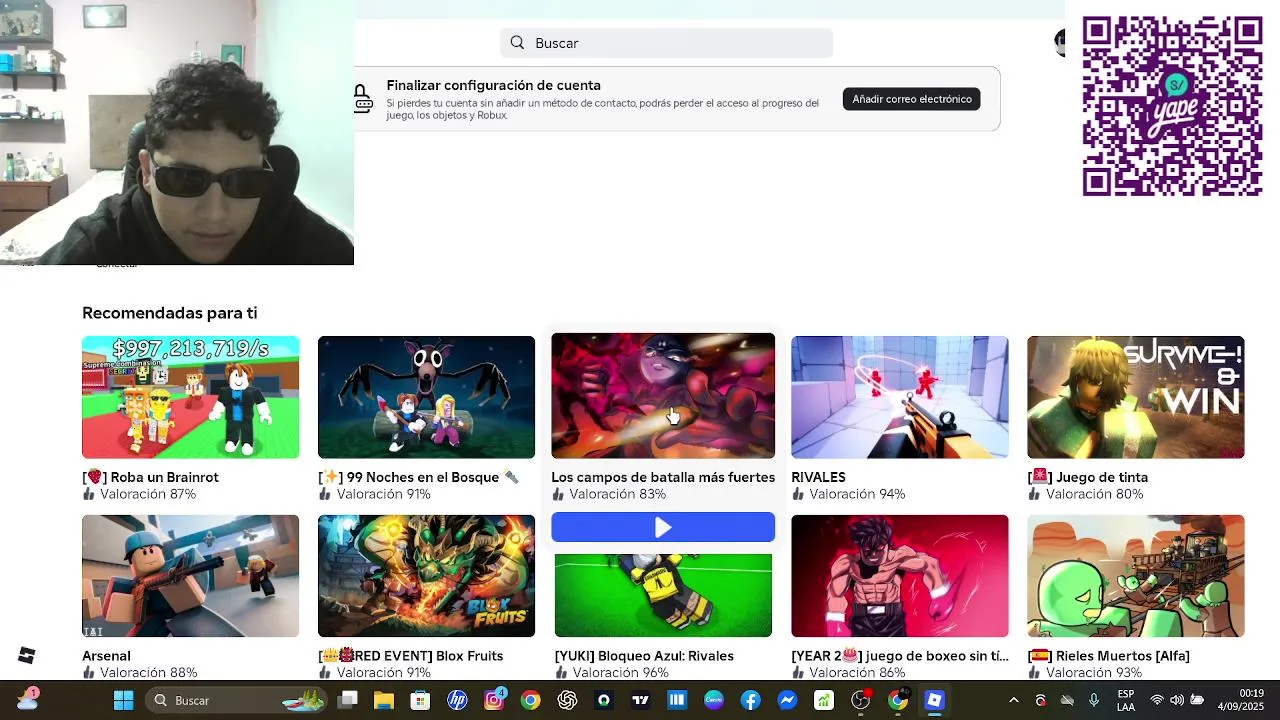Click the OneDrive cloud tray icon
This screenshot has height=720, width=1280.
tap(1067, 700)
